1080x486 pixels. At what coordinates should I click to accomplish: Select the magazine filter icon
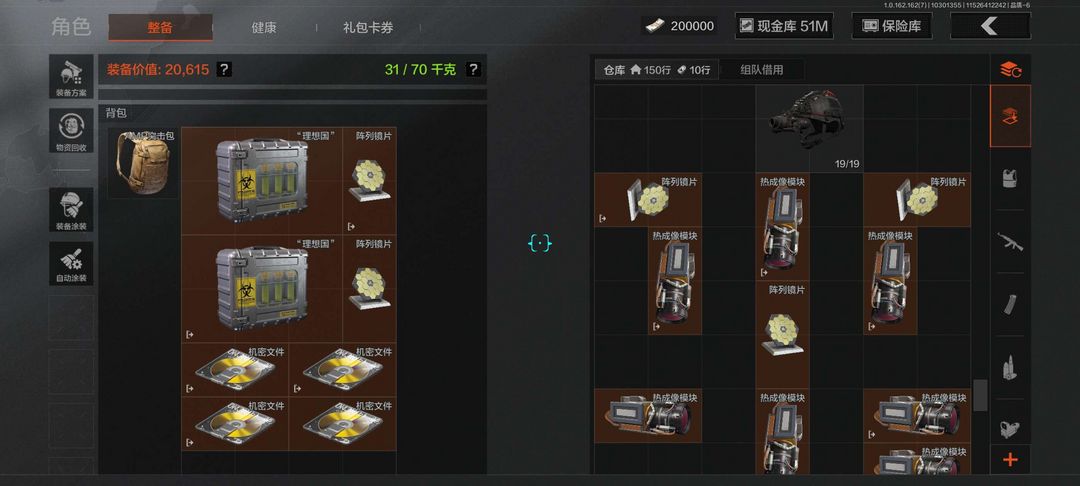(x=1010, y=304)
